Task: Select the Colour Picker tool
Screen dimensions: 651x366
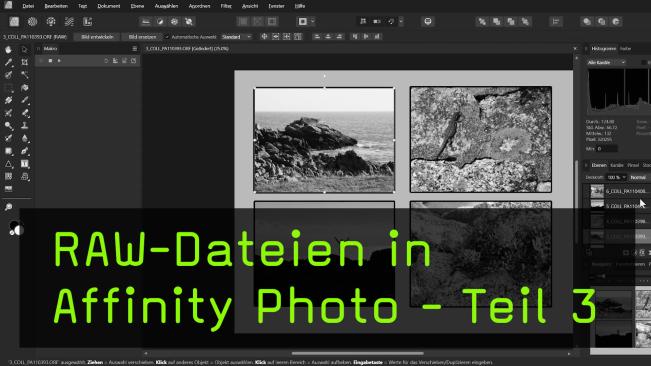Action: pyautogui.click(x=8, y=62)
